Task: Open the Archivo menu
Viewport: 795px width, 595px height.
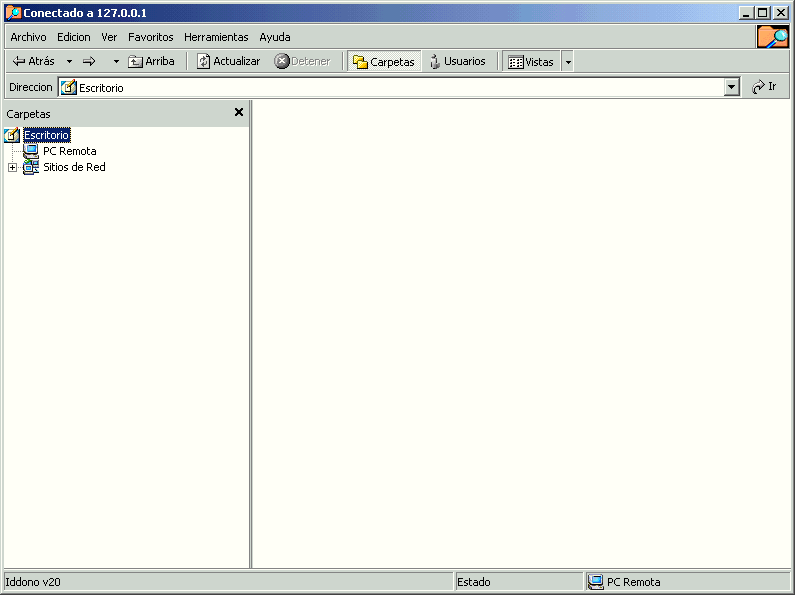Action: click(28, 37)
